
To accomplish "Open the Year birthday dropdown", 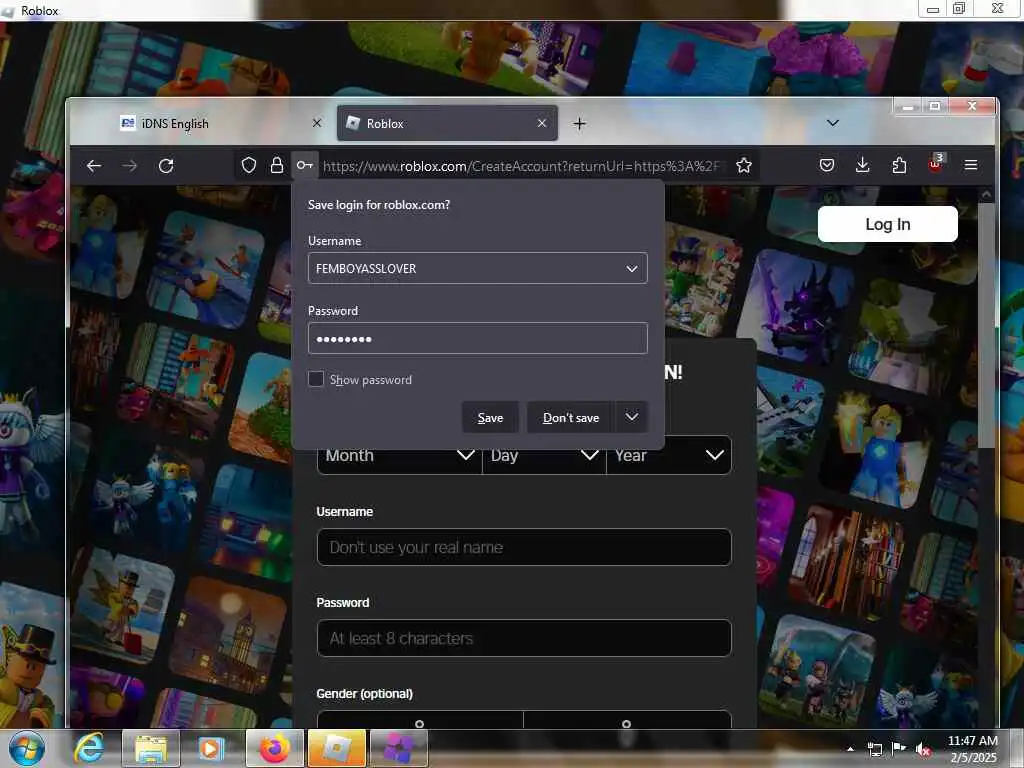I will [x=669, y=455].
